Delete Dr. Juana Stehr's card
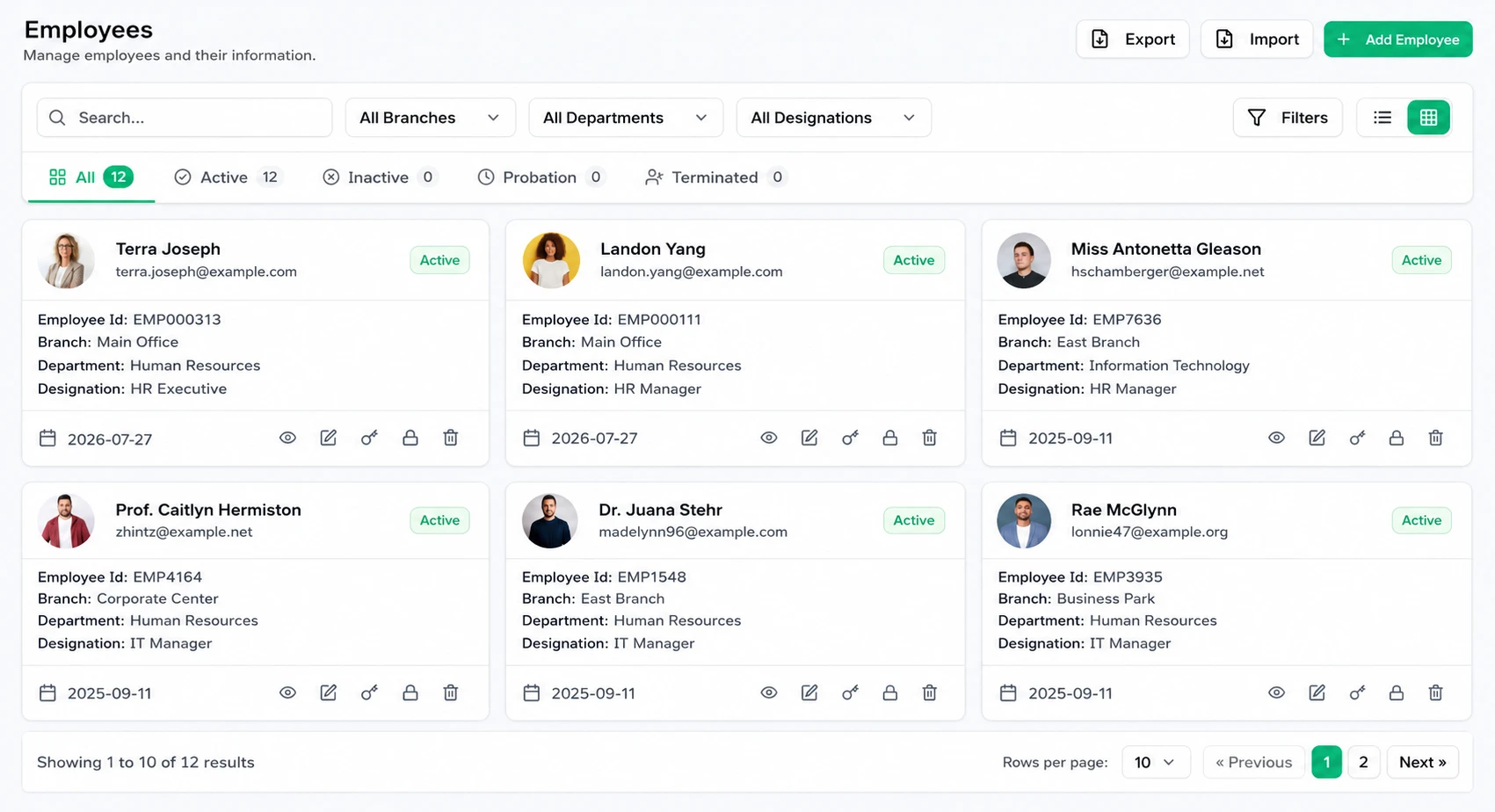The height and width of the screenshot is (812, 1495). click(x=930, y=692)
